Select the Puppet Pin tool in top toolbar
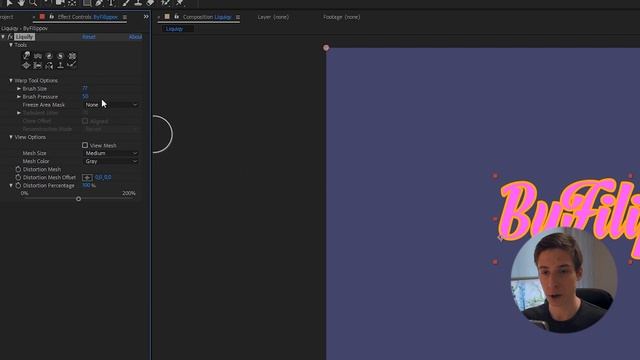The image size is (640, 360). pyautogui.click(x=180, y=3)
